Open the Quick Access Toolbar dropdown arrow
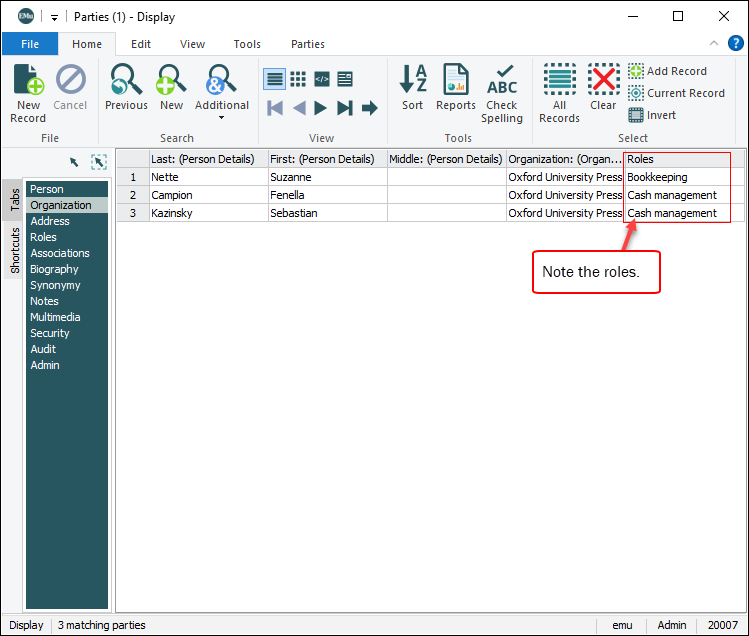This screenshot has width=749, height=636. pyautogui.click(x=54, y=17)
